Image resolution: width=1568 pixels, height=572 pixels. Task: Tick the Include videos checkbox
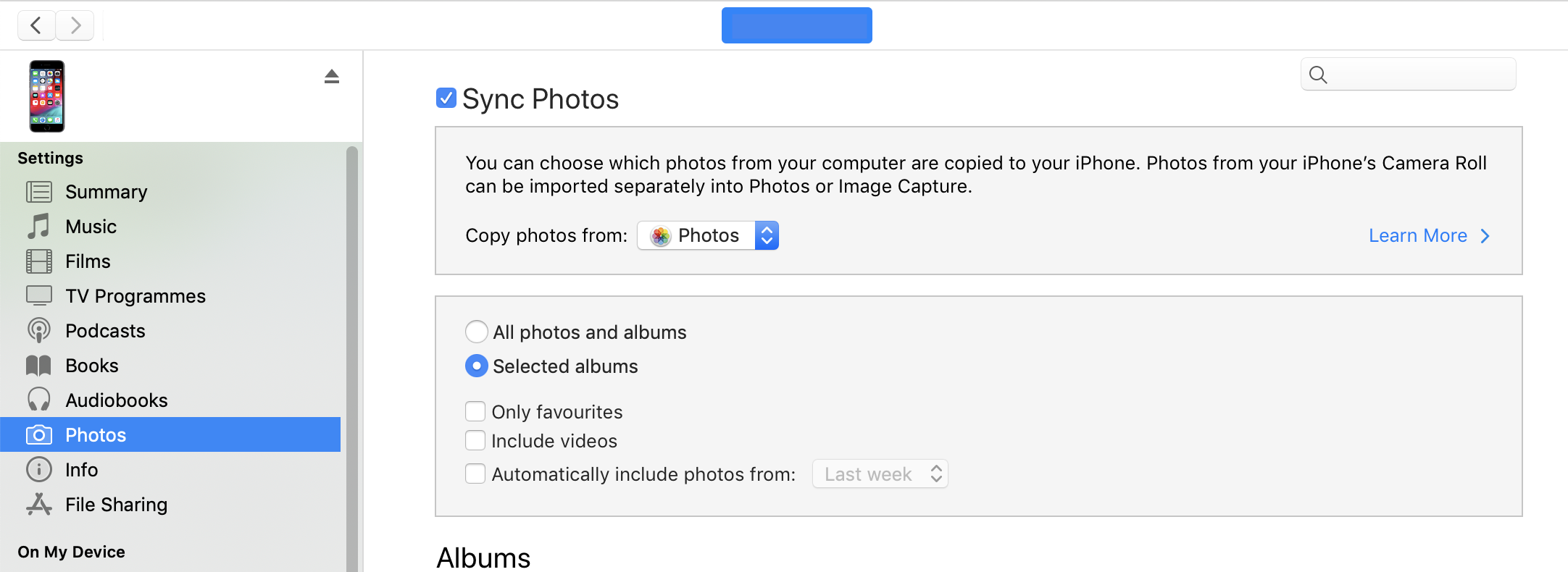tap(475, 441)
